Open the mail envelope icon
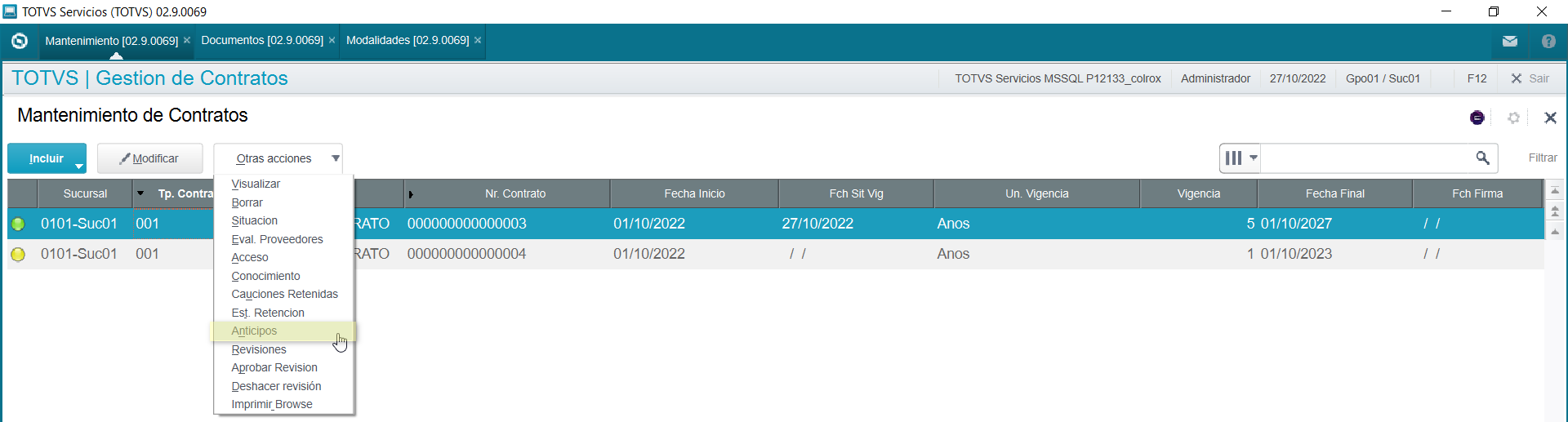 tap(1510, 41)
